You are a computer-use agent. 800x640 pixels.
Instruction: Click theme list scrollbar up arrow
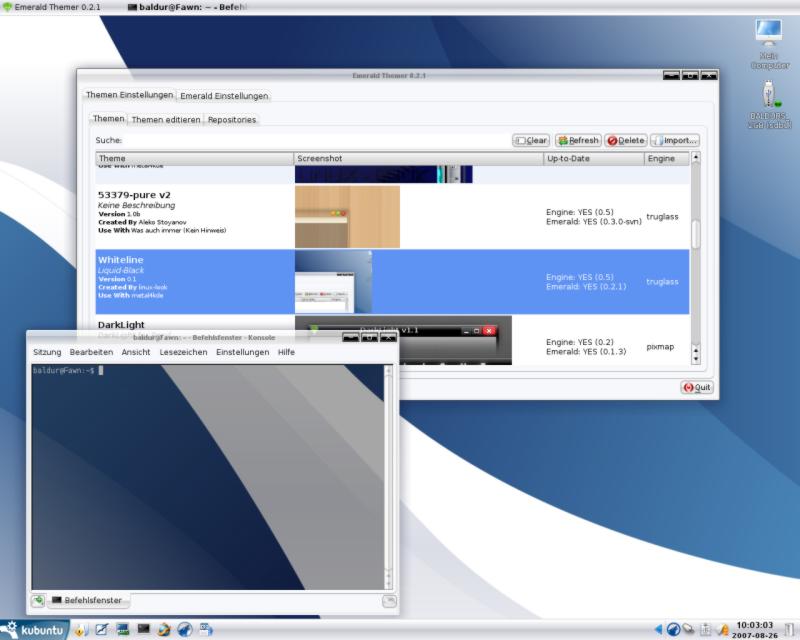(x=695, y=158)
